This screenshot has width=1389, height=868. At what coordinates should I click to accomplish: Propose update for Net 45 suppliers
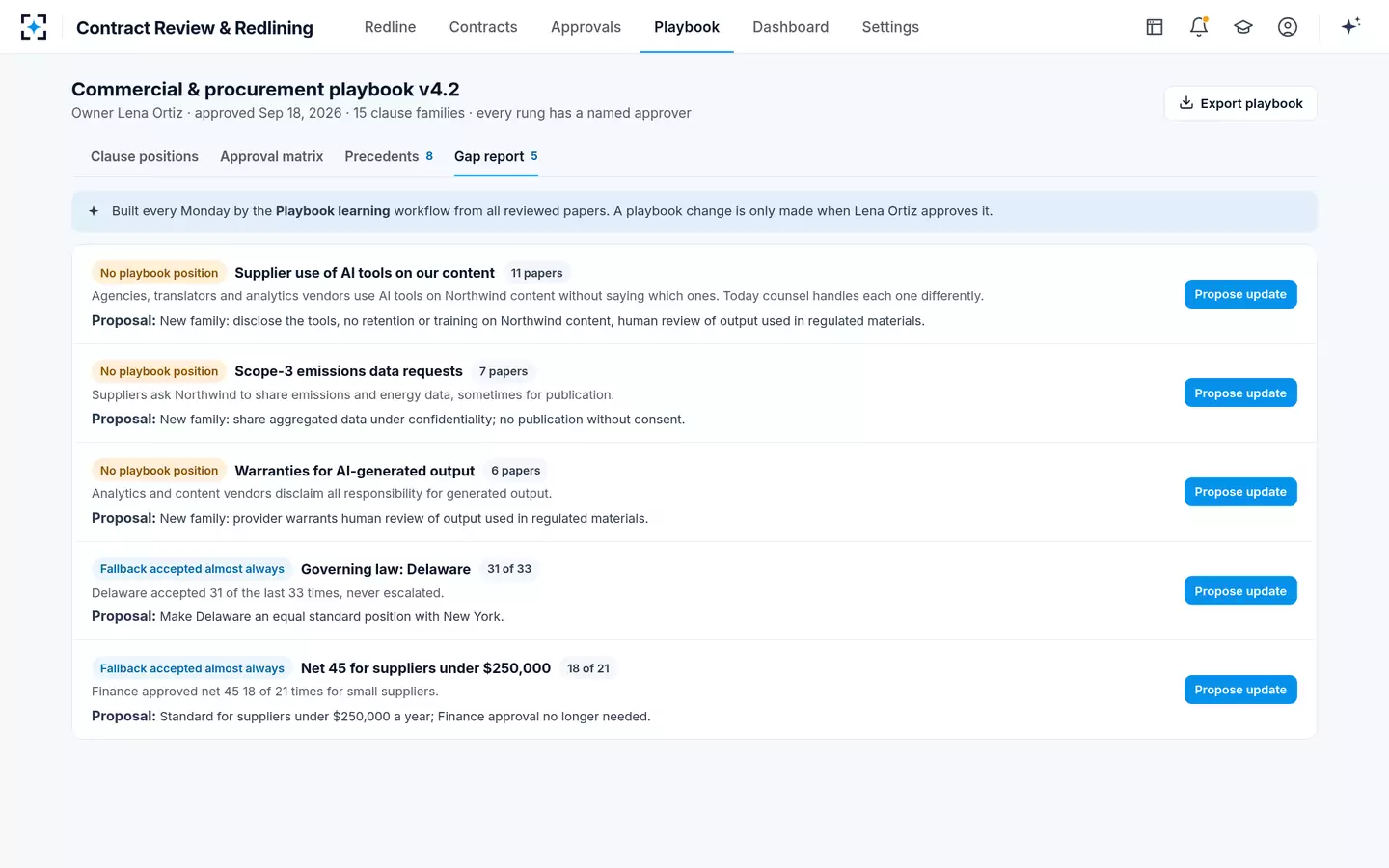point(1240,690)
